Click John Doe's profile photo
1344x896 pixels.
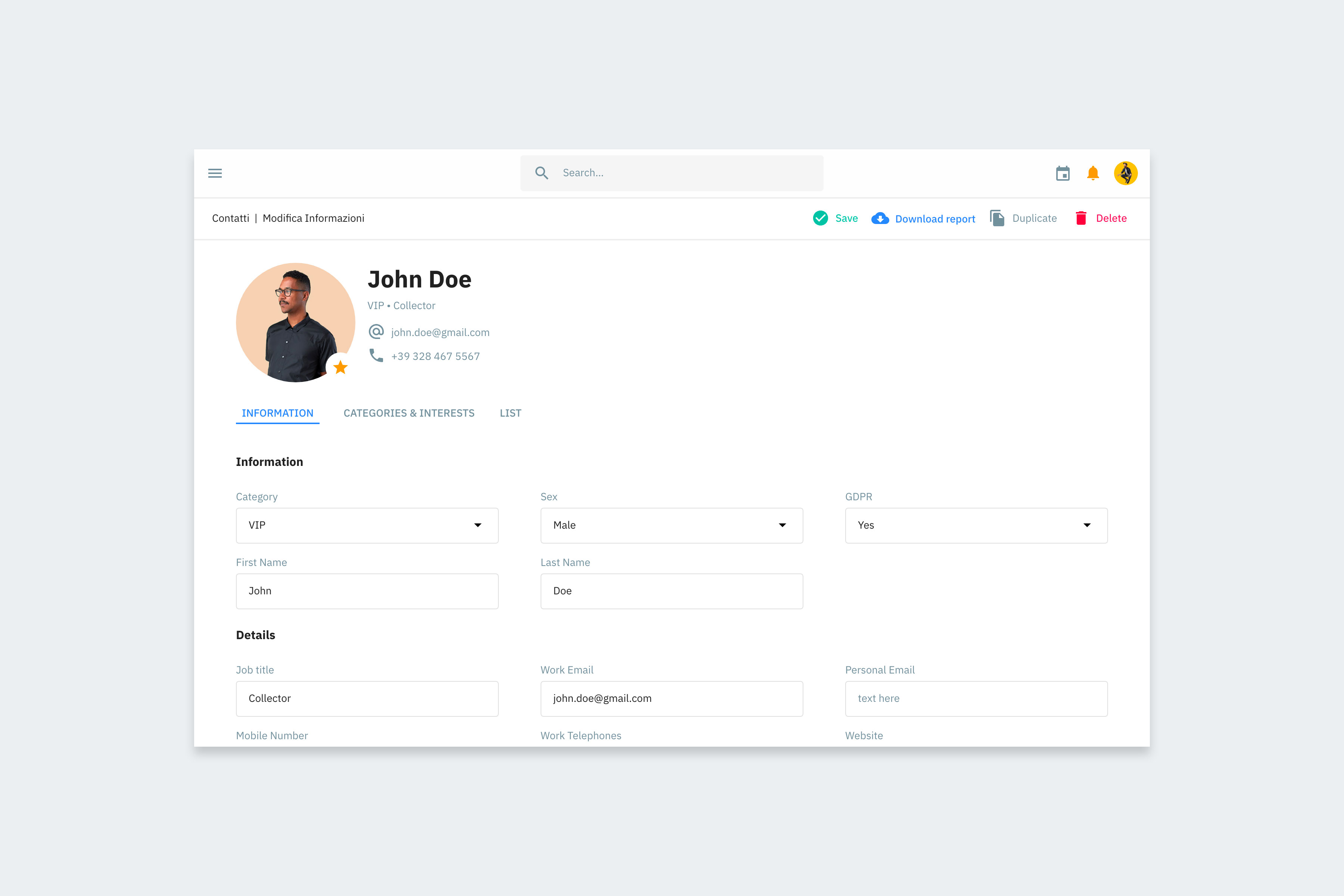coord(295,322)
